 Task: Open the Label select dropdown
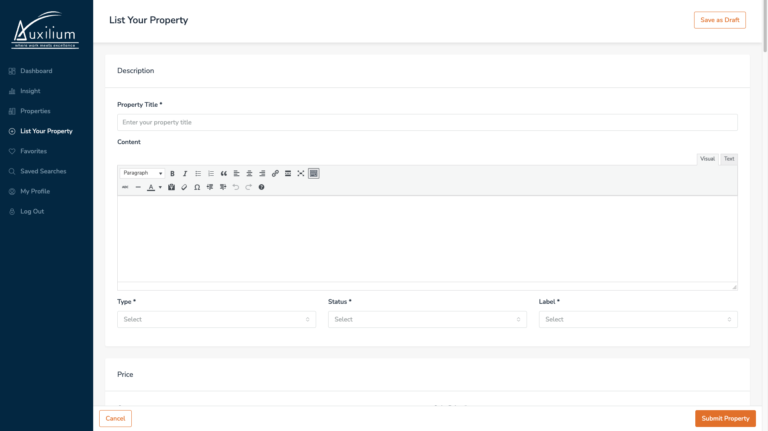(638, 319)
